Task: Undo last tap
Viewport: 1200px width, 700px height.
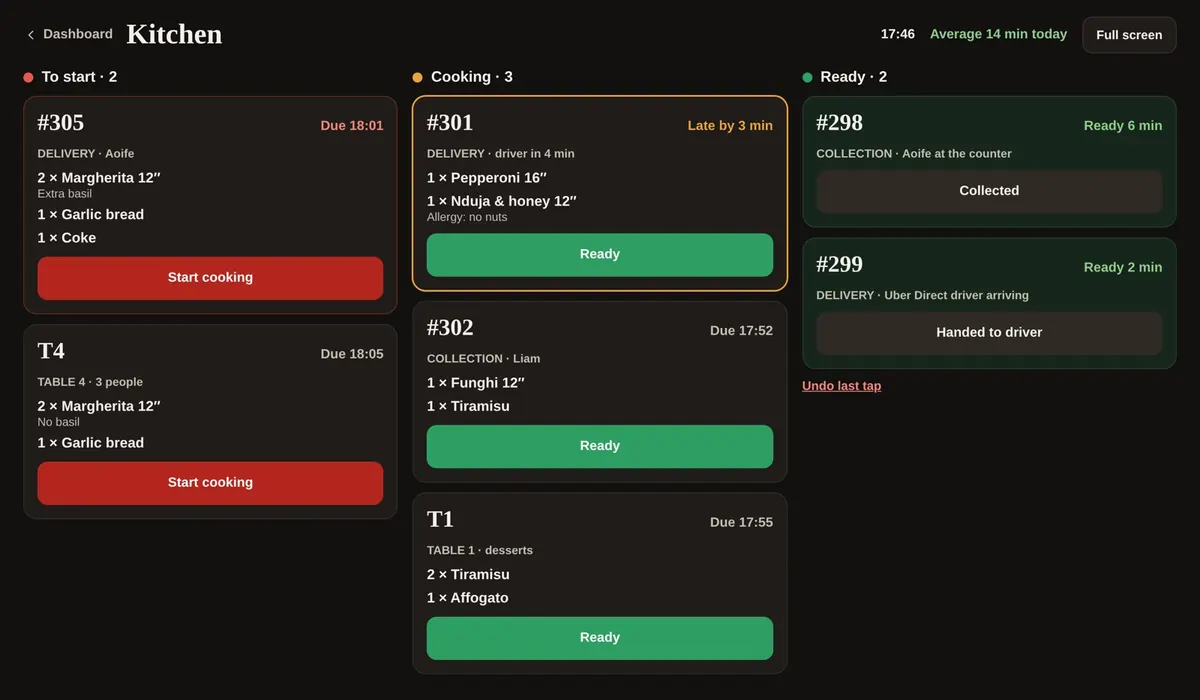Action: 841,386
